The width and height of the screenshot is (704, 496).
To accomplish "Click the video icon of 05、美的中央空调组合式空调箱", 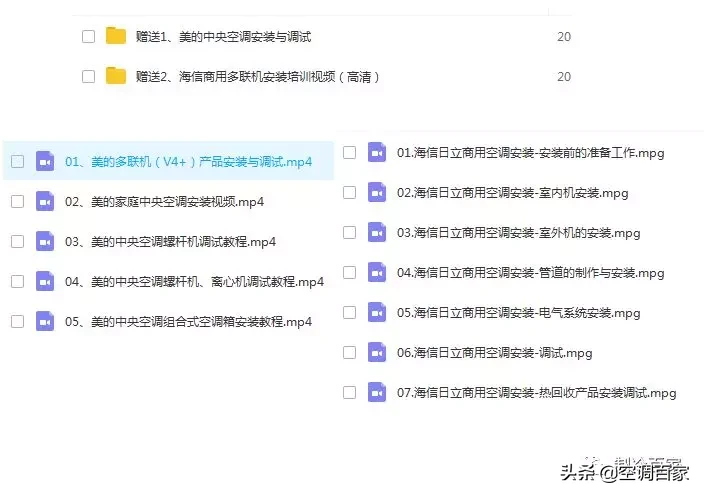I will click(x=45, y=321).
